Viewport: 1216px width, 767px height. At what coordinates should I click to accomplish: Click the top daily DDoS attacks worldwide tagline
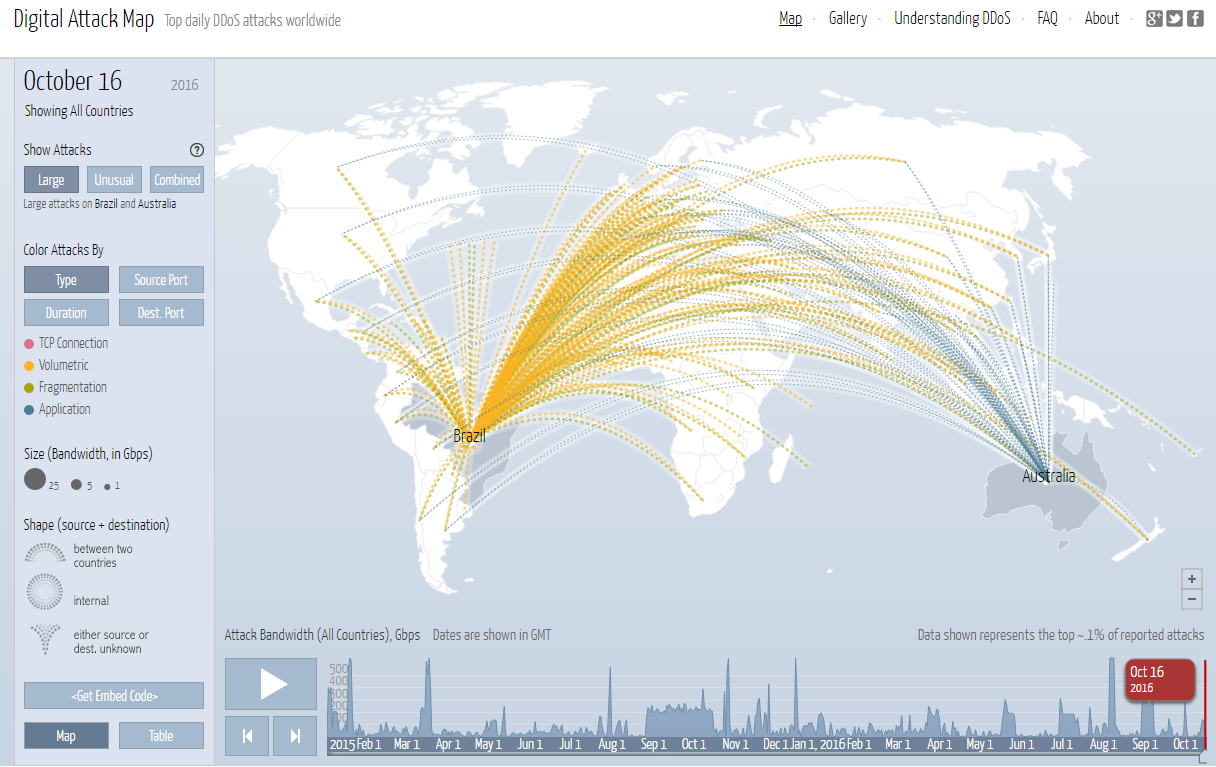(253, 20)
